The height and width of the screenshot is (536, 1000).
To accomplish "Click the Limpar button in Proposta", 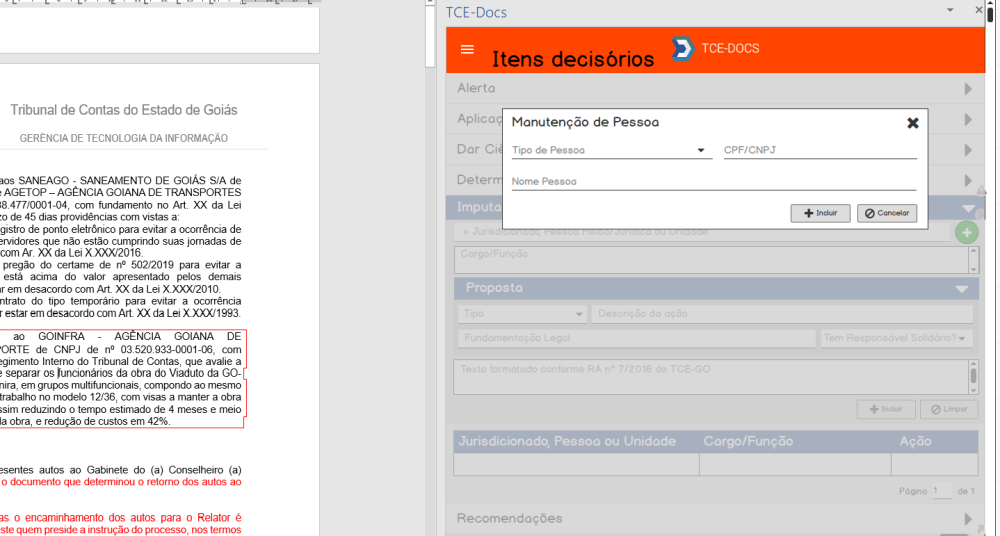I will pyautogui.click(x=948, y=410).
